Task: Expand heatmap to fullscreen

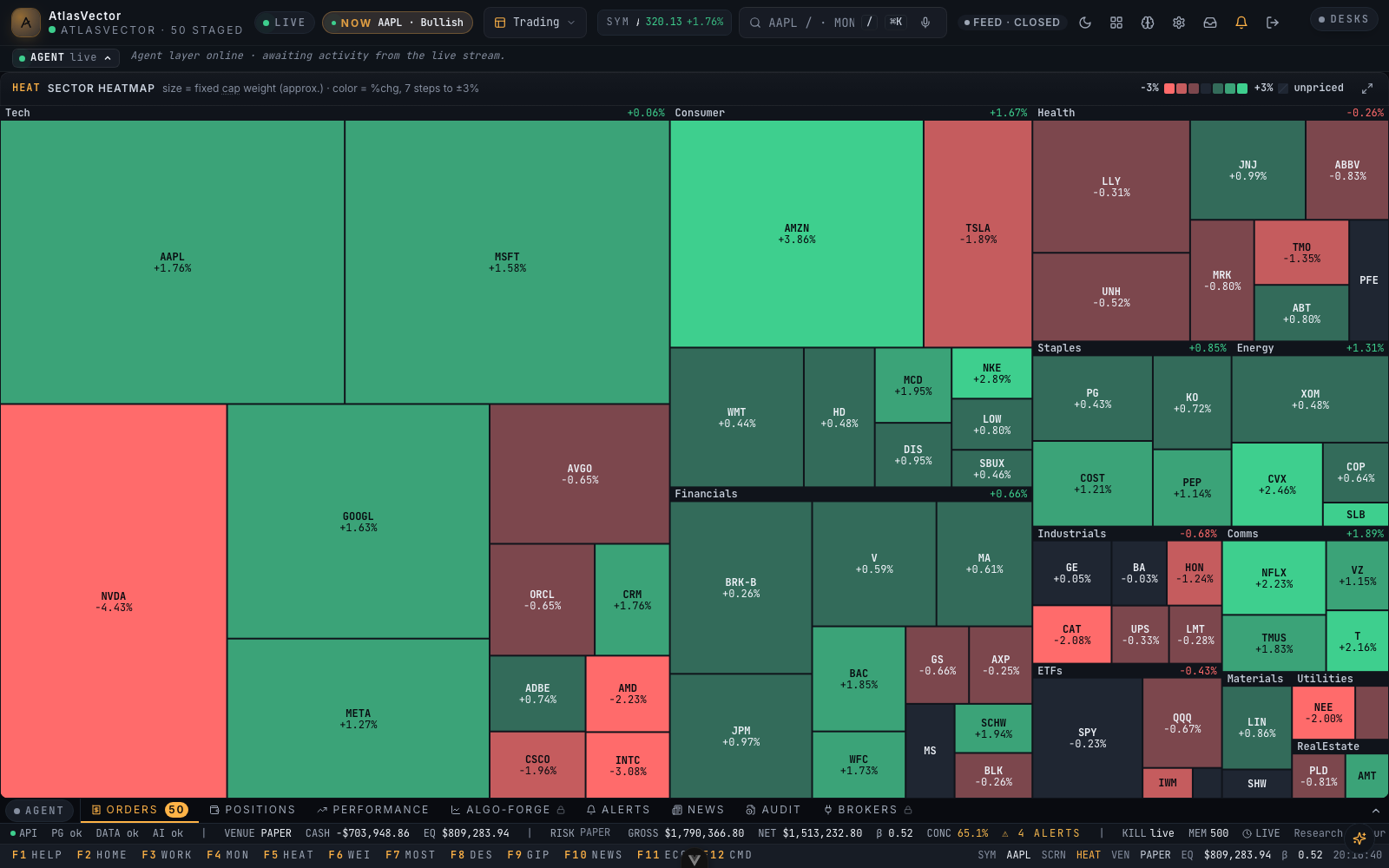Action: coord(1367,89)
